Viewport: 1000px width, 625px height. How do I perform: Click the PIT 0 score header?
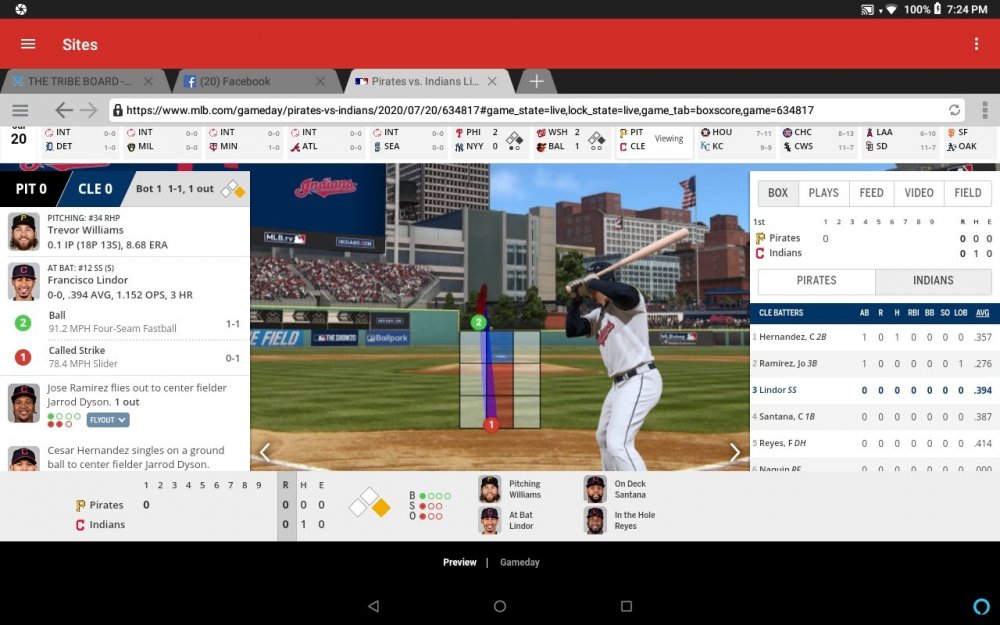click(31, 189)
